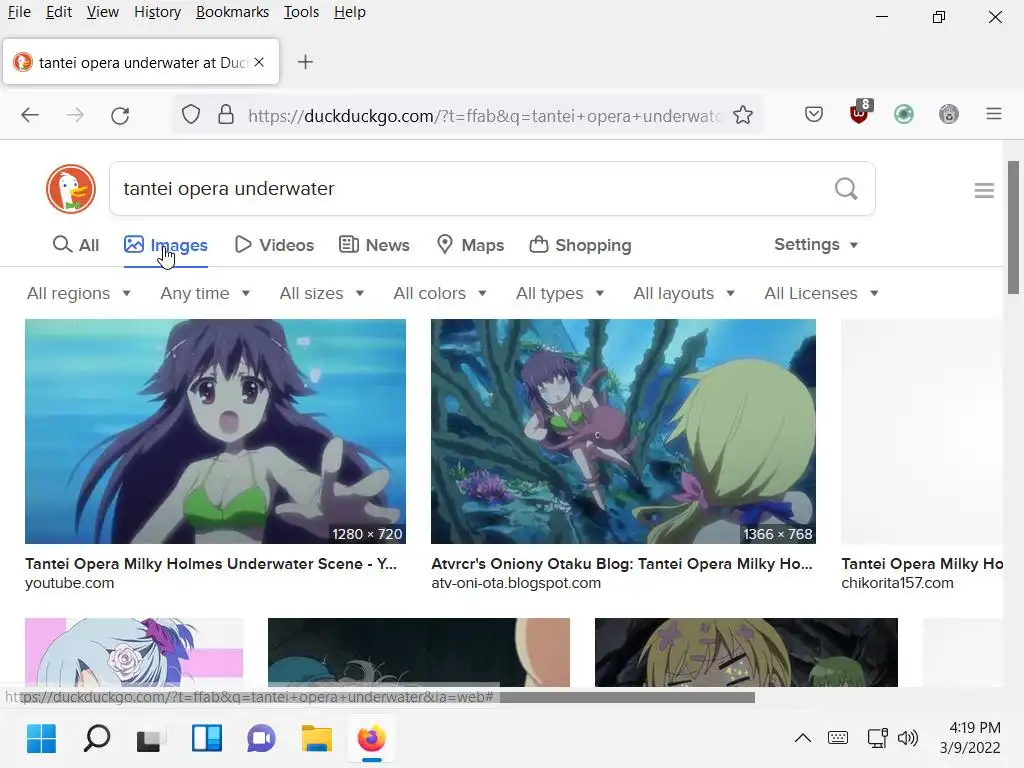Open Windows taskbar search
Viewport: 1024px width, 768px height.
[97, 739]
